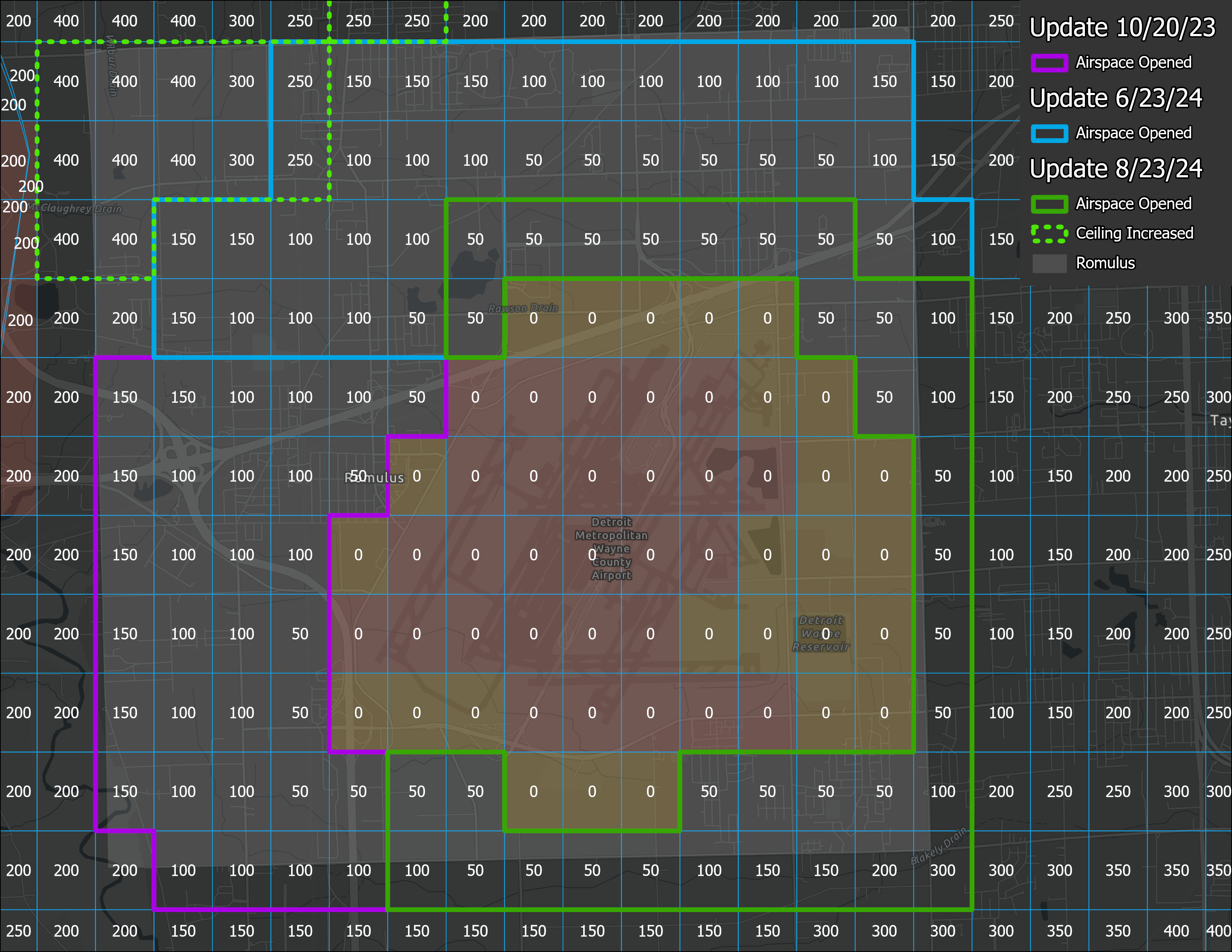1232x952 pixels.
Task: Select the Update 10/20/23 legend heading
Action: pyautogui.click(x=1122, y=28)
